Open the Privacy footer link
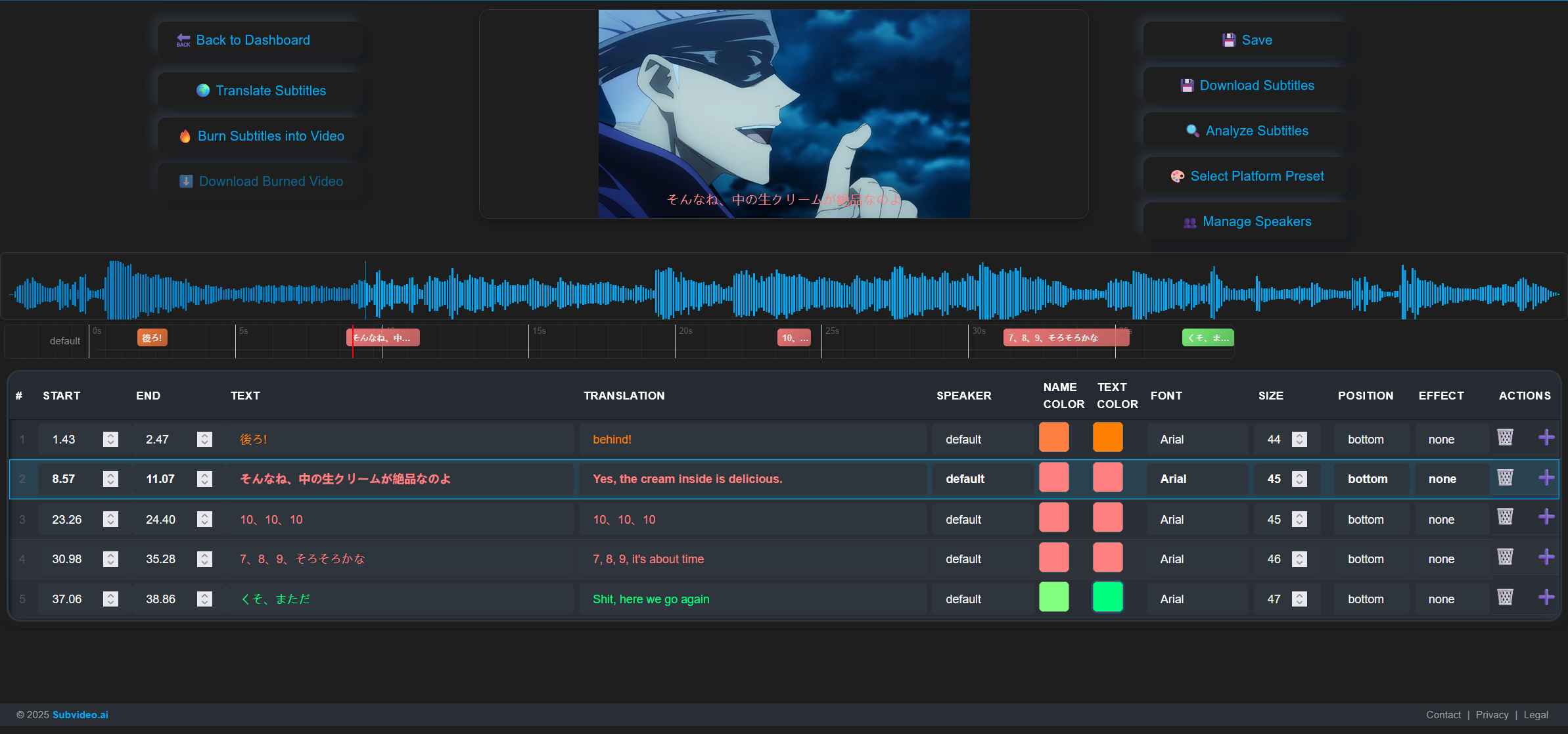 coord(1492,715)
